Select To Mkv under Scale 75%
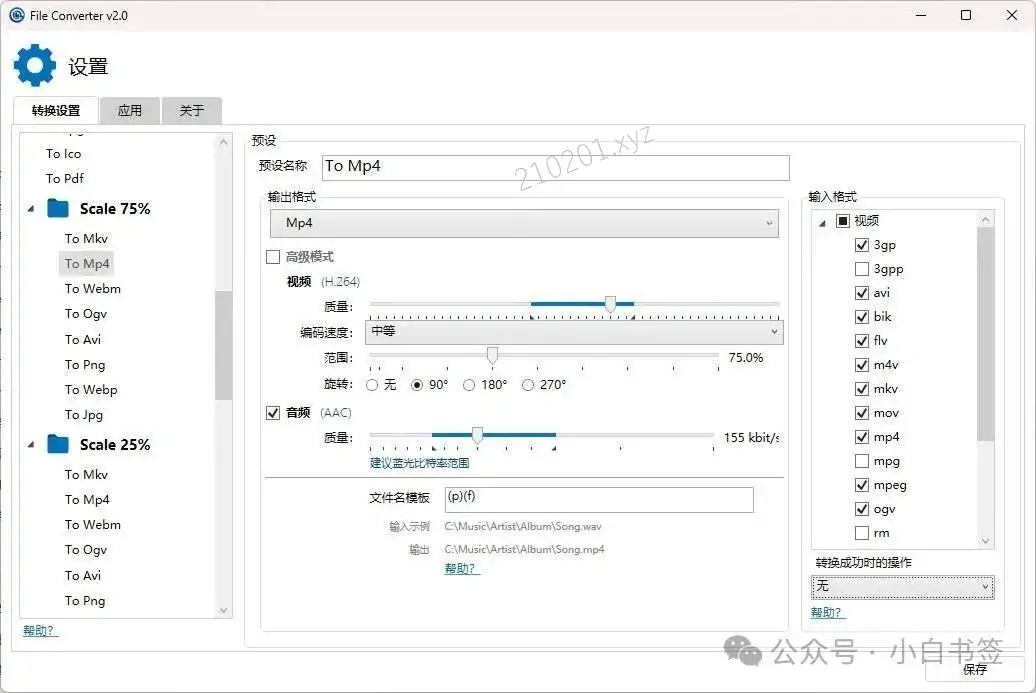Viewport: 1036px width, 693px height. point(86,238)
